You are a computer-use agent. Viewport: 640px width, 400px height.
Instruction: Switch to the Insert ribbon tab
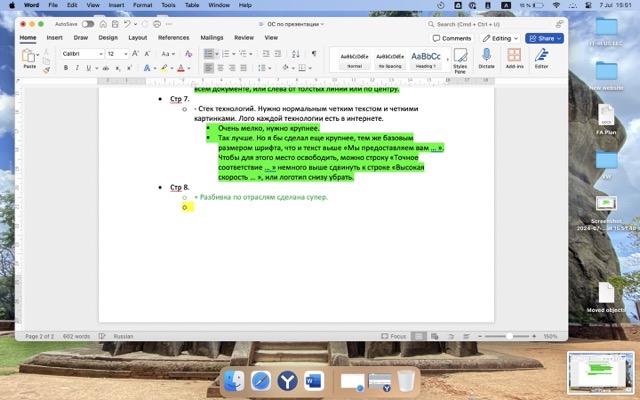tap(54, 37)
